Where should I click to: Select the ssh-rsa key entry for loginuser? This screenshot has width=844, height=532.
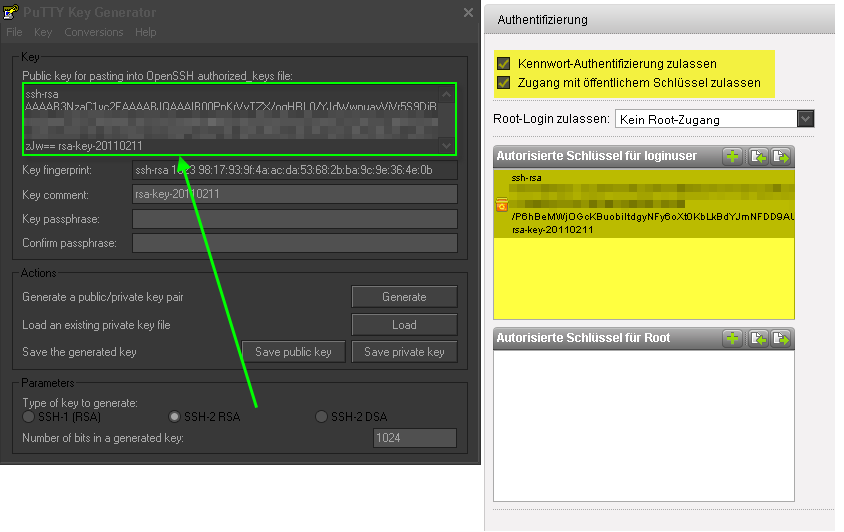click(644, 204)
